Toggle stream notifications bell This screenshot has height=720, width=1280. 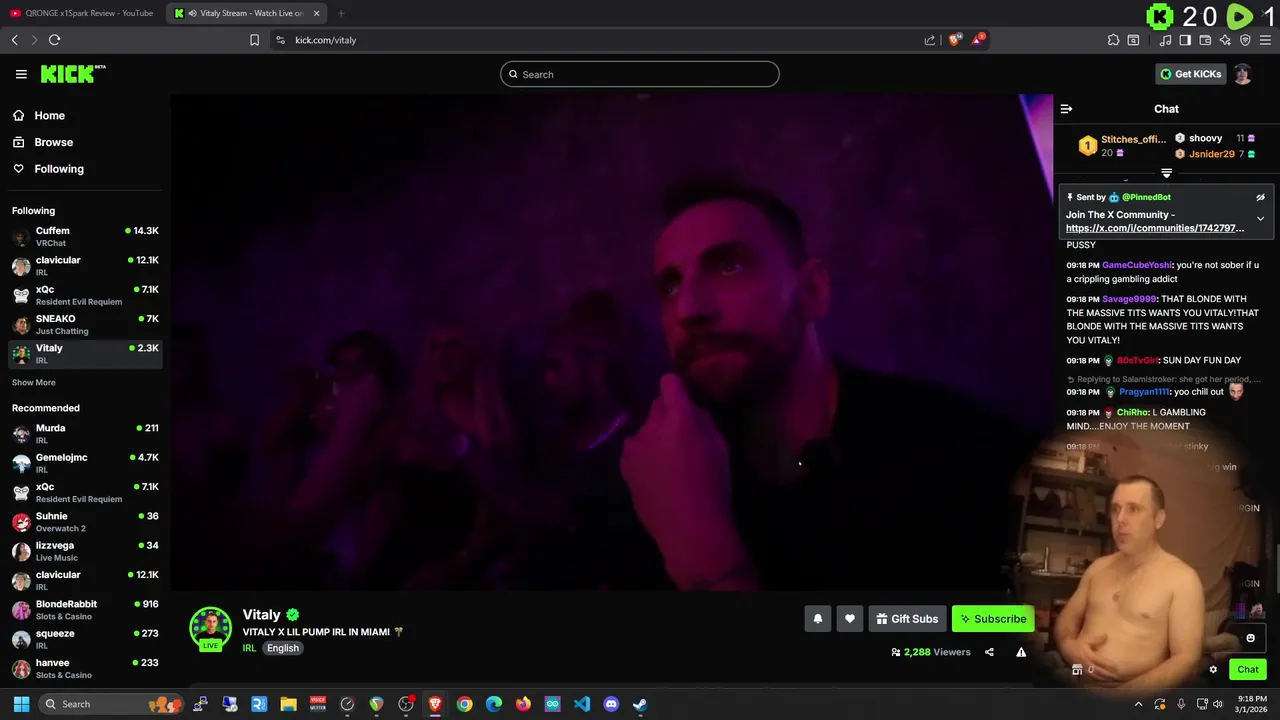coord(818,619)
